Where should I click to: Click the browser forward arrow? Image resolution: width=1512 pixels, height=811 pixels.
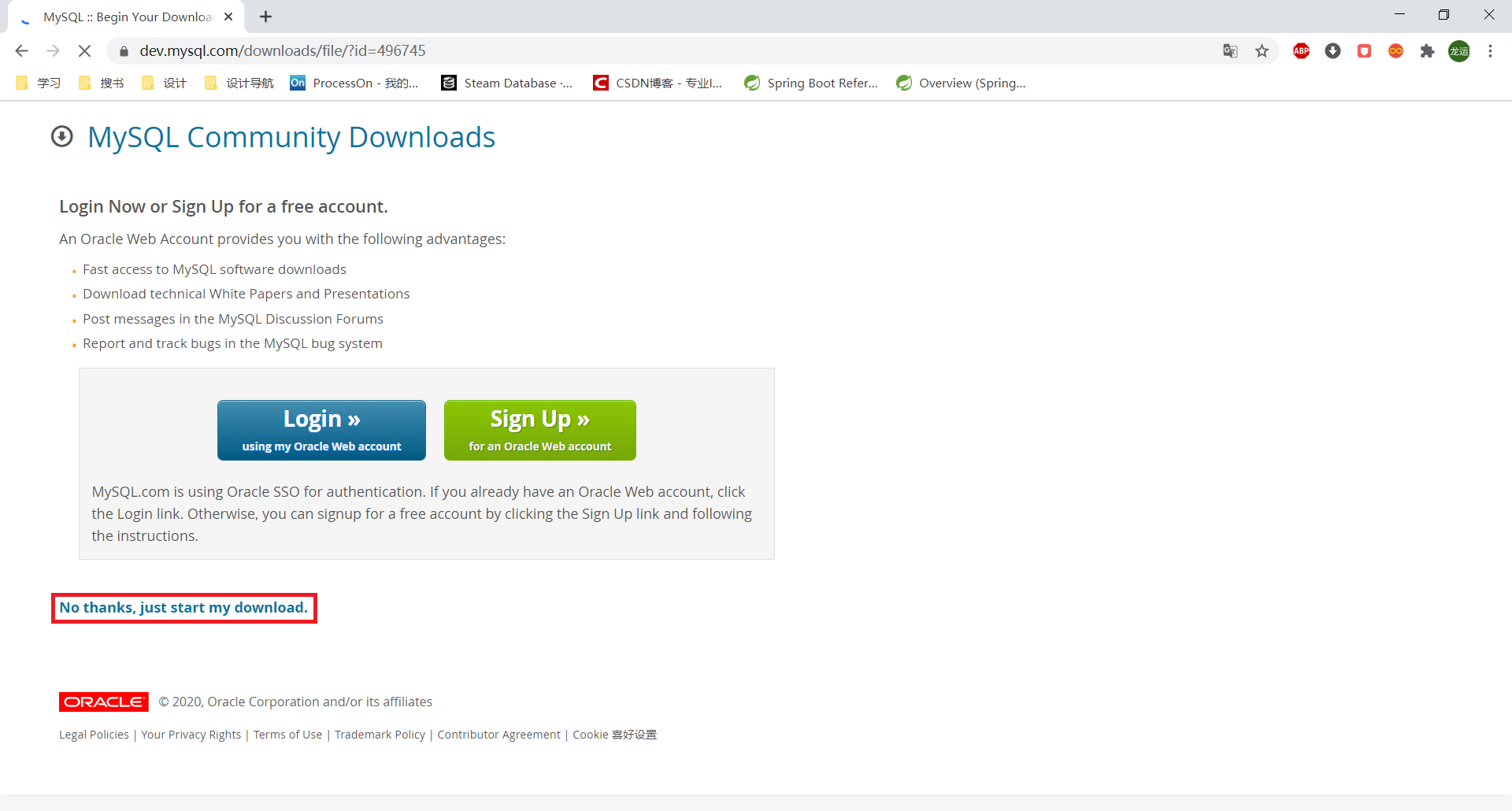click(x=53, y=51)
